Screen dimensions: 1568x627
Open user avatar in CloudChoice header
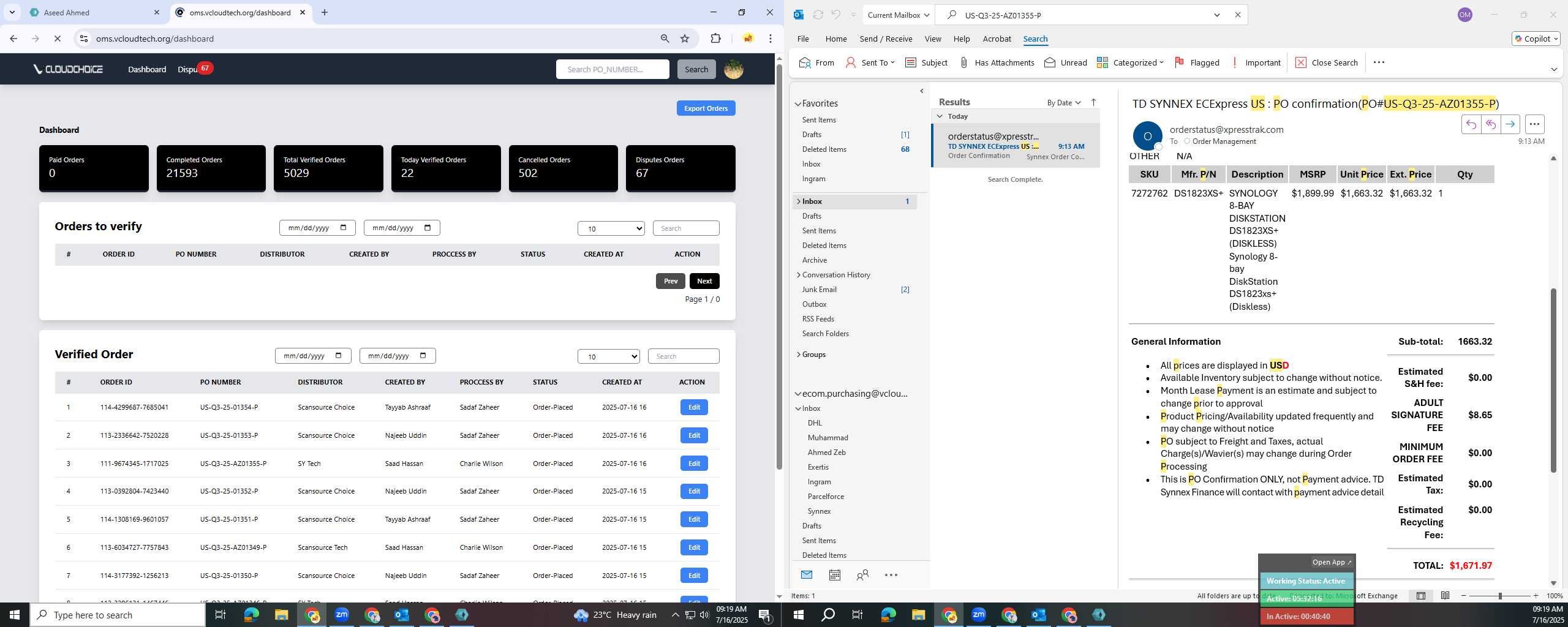click(x=734, y=69)
